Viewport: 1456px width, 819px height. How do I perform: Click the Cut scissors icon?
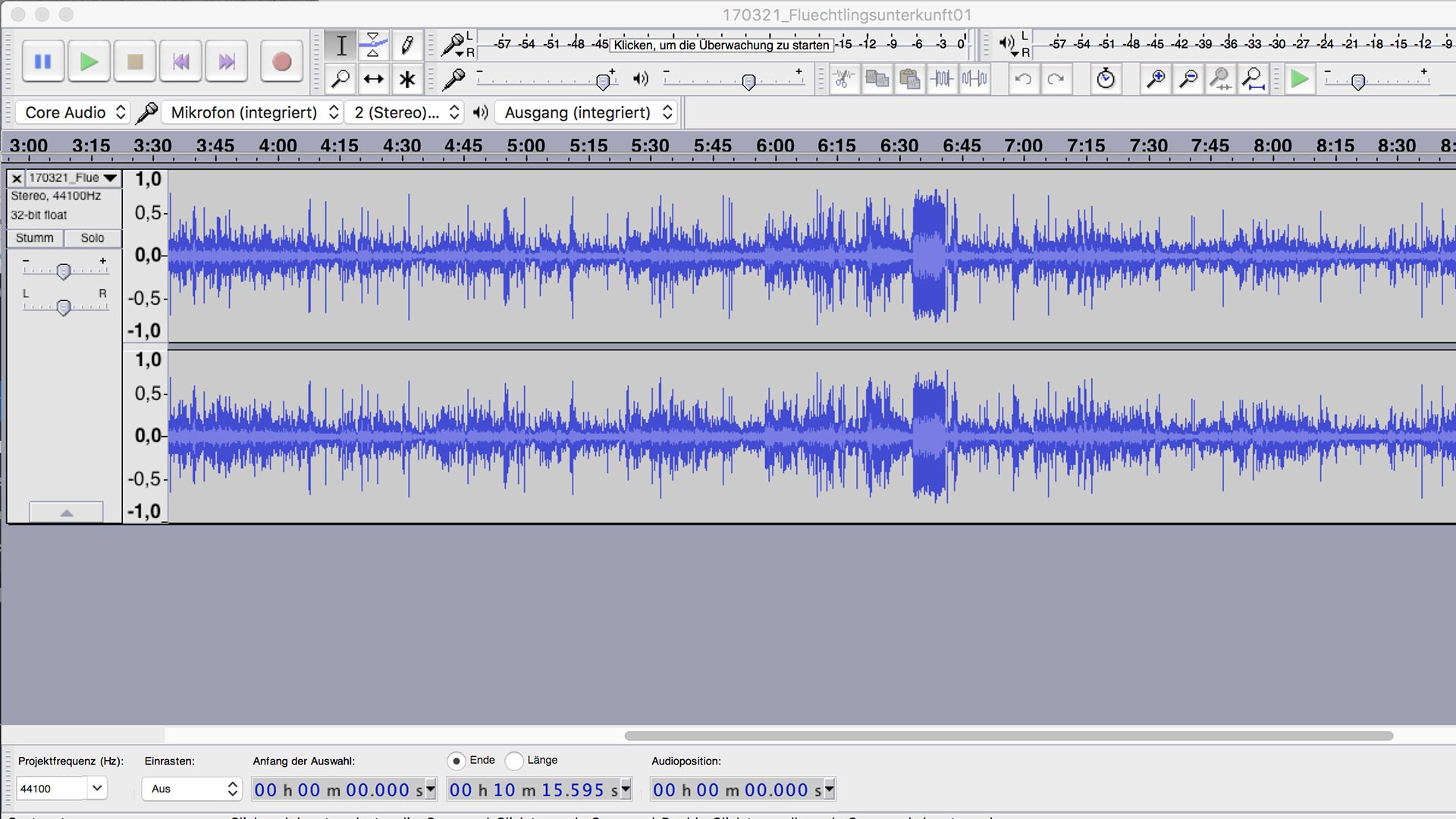844,79
